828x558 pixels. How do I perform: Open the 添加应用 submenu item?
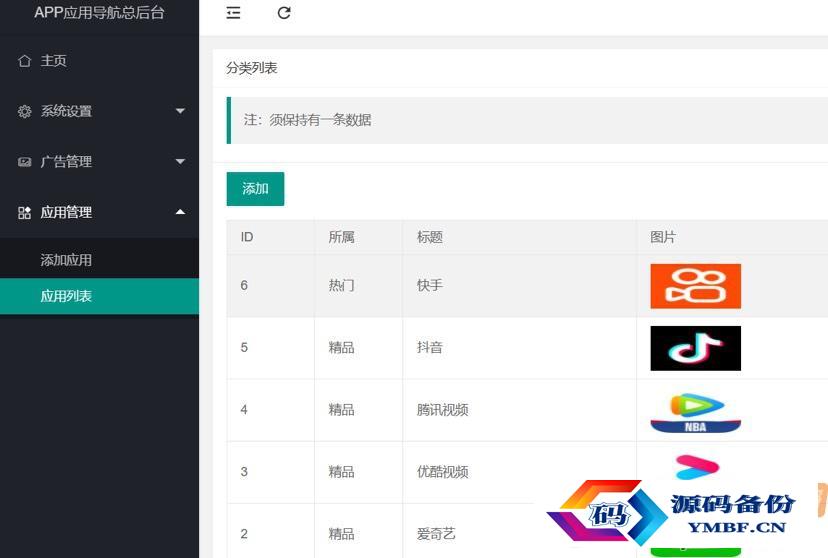click(x=99, y=260)
